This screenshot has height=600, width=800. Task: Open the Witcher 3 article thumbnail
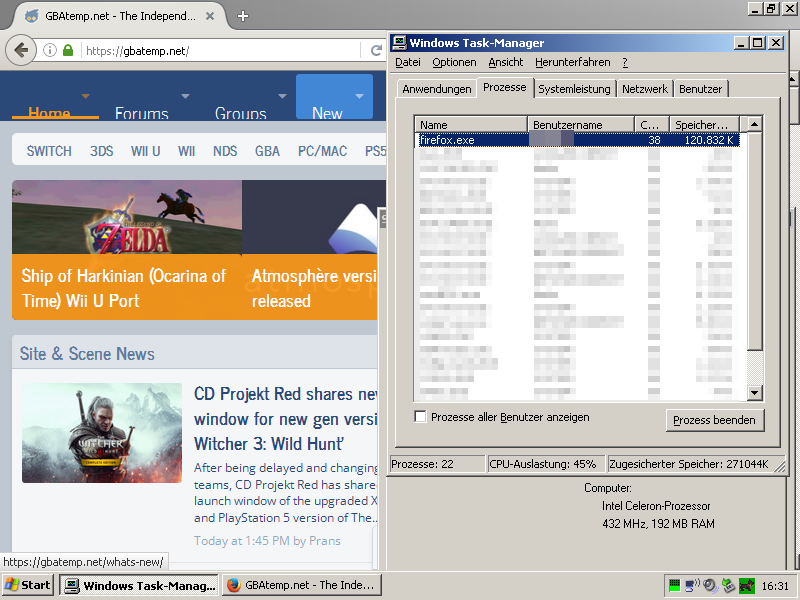tap(102, 433)
